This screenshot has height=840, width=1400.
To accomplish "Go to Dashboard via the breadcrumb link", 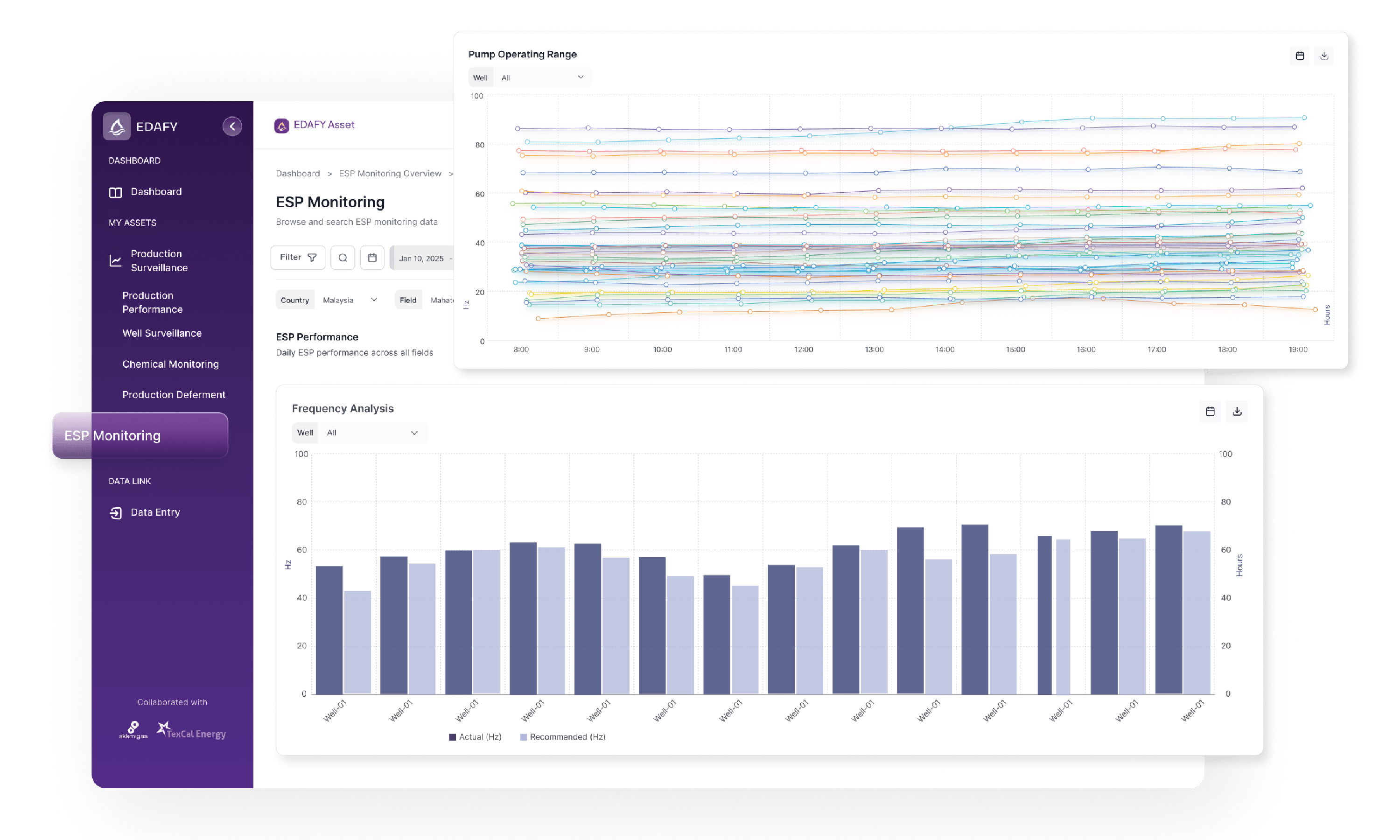I will pyautogui.click(x=298, y=173).
